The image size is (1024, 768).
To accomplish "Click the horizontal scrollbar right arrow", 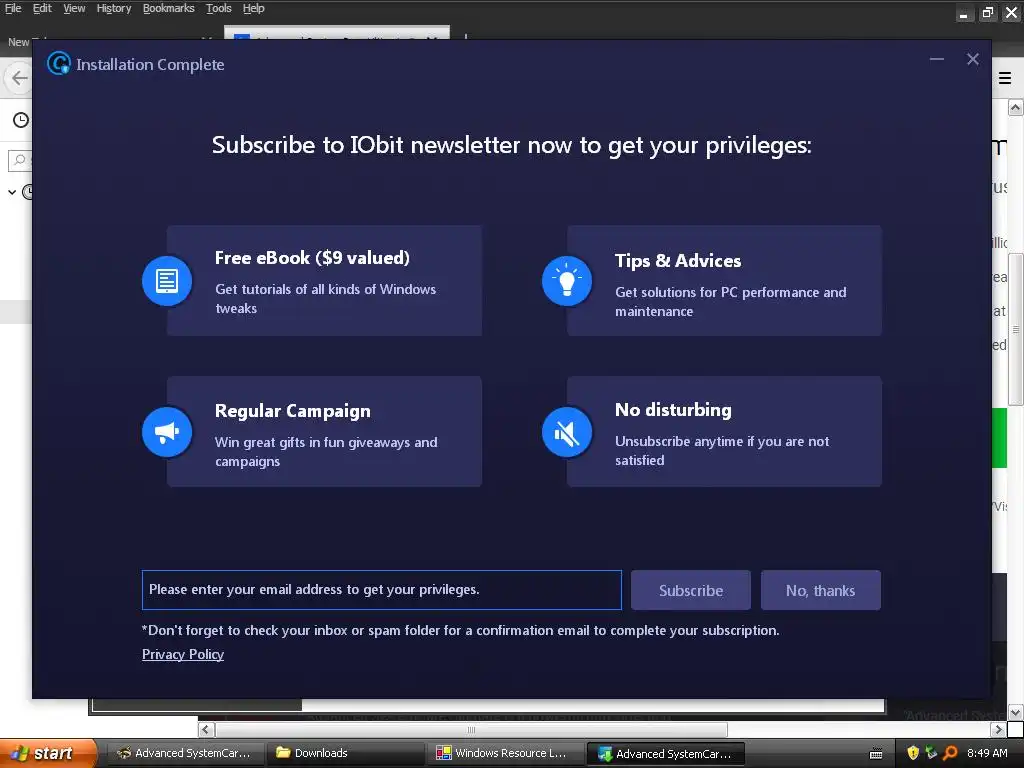I will point(998,729).
